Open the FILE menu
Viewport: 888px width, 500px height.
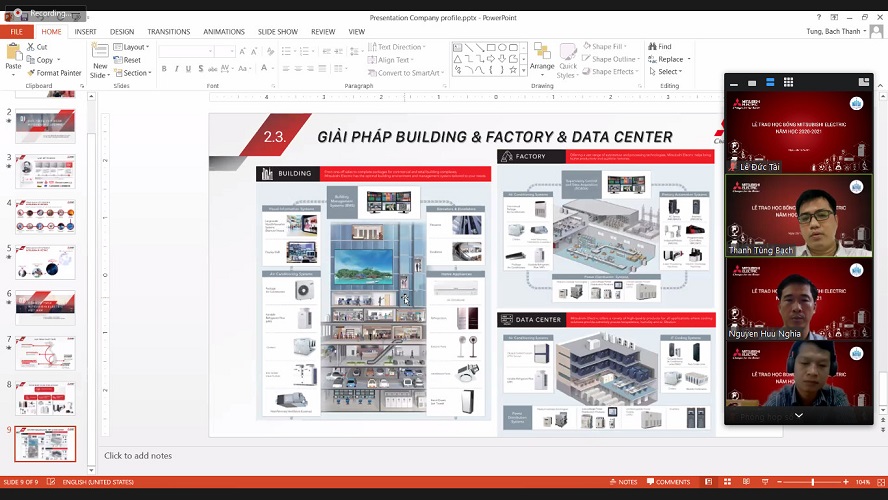click(x=16, y=32)
